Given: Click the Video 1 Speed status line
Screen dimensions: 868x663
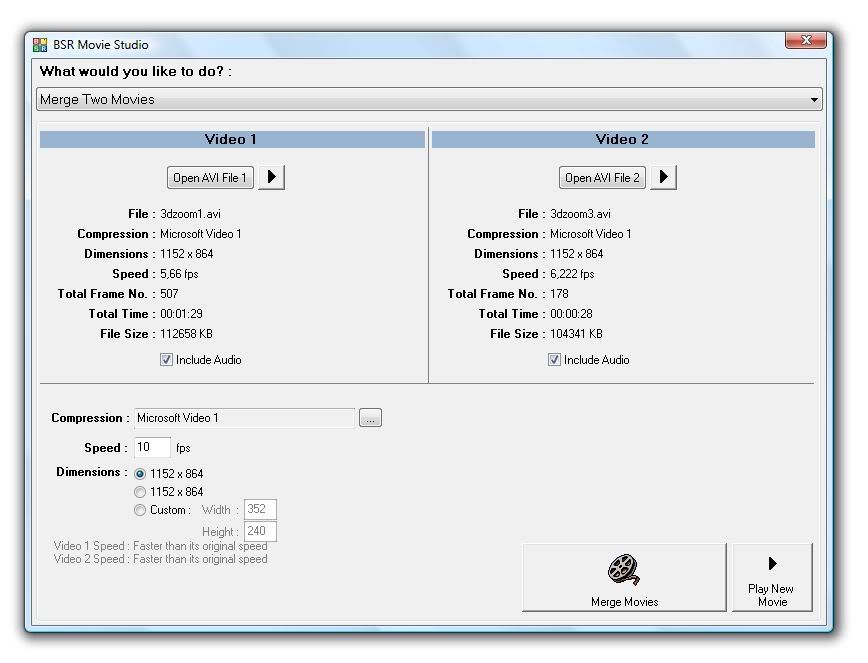Looking at the screenshot, I should click(161, 546).
